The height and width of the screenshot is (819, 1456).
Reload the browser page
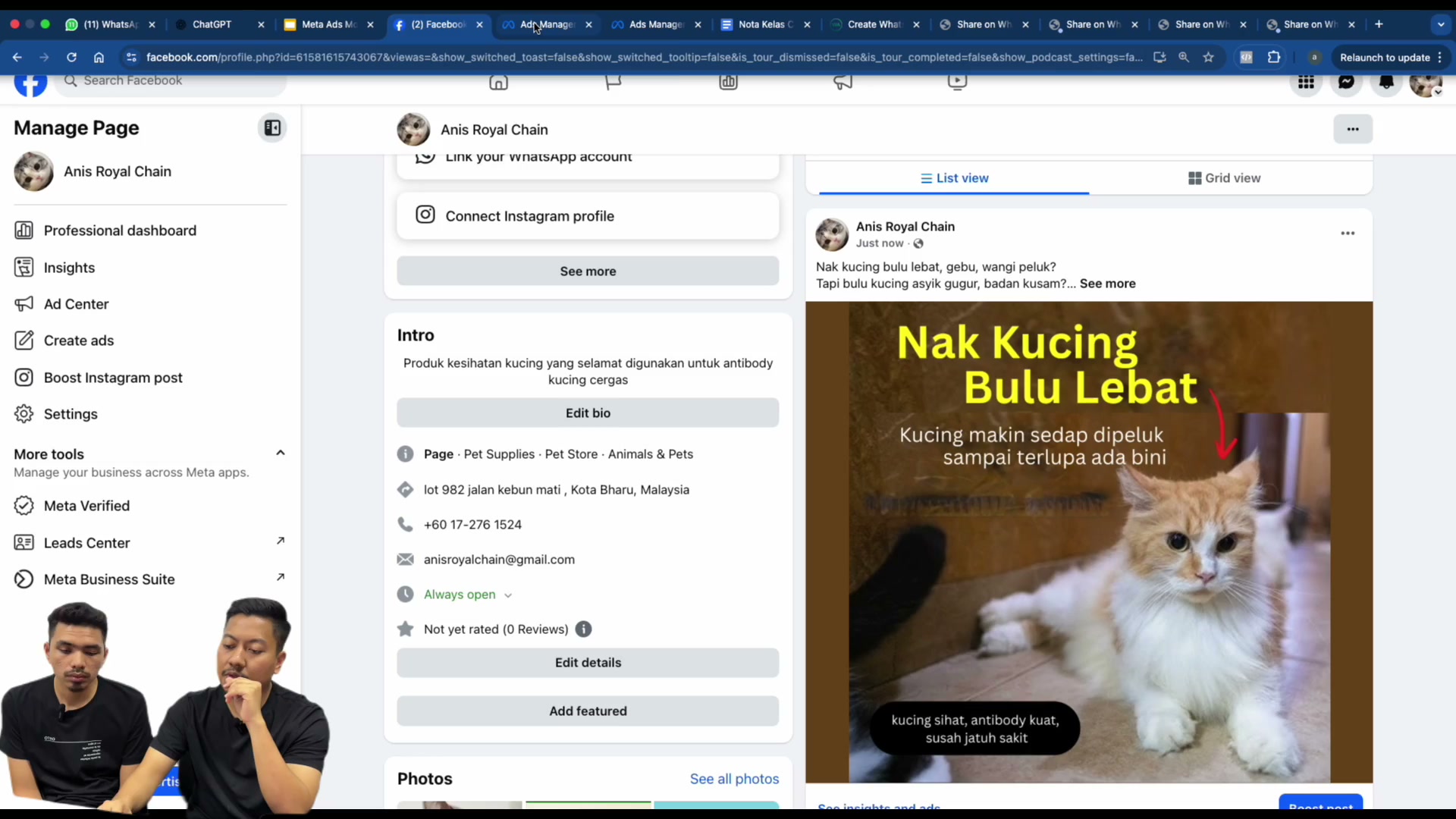click(71, 58)
